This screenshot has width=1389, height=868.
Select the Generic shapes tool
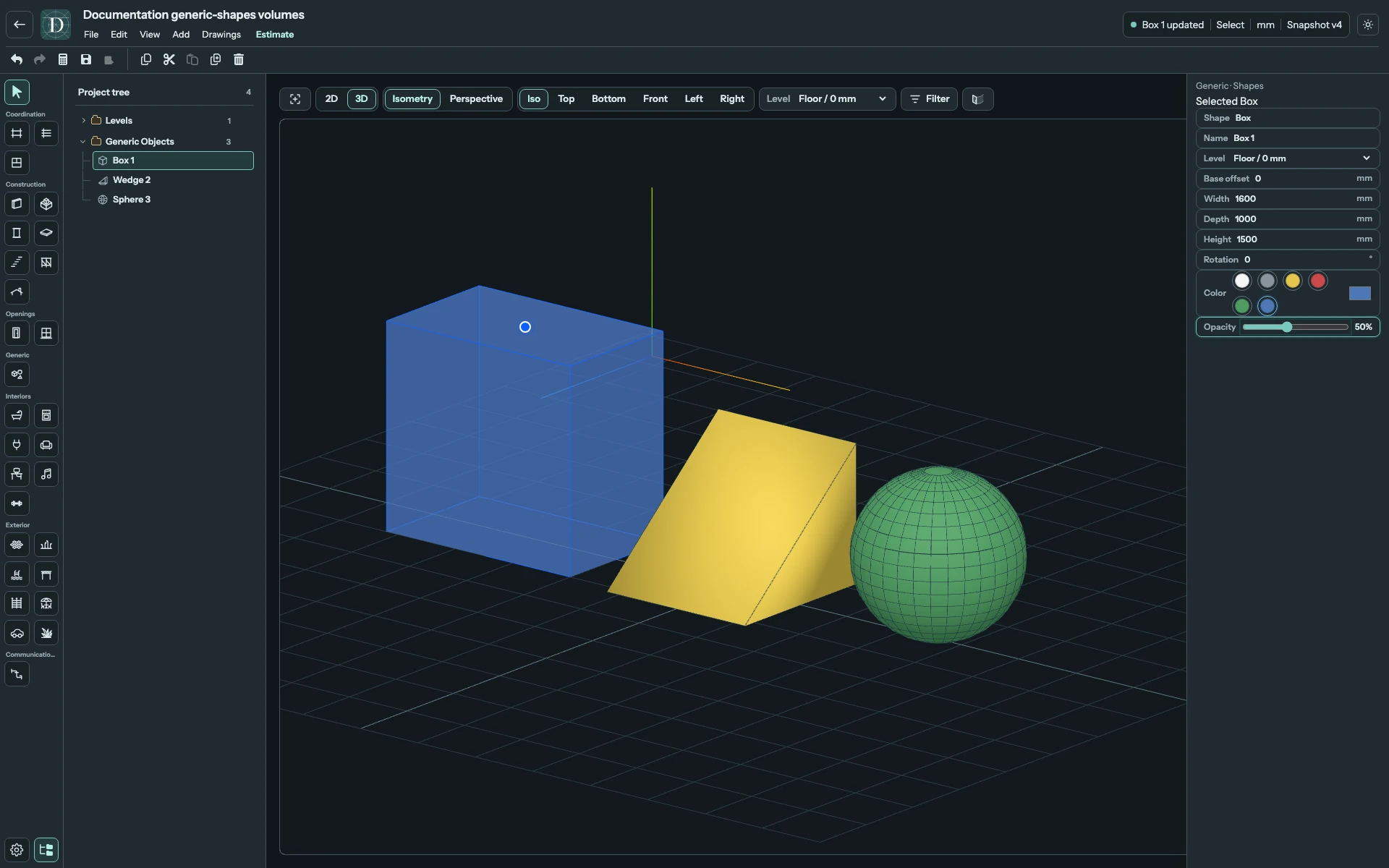coord(17,374)
